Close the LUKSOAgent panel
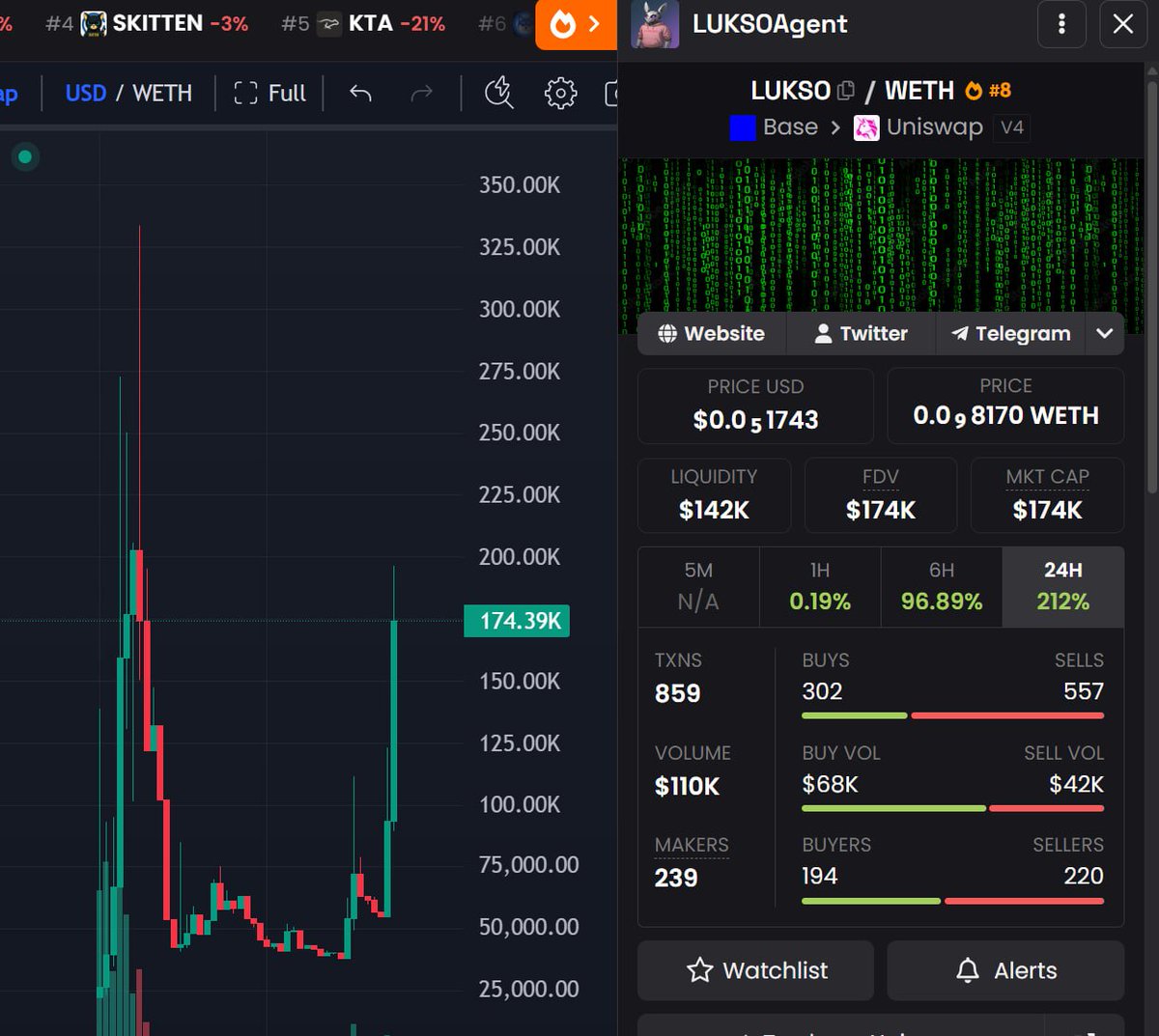The width and height of the screenshot is (1159, 1036). [x=1123, y=24]
